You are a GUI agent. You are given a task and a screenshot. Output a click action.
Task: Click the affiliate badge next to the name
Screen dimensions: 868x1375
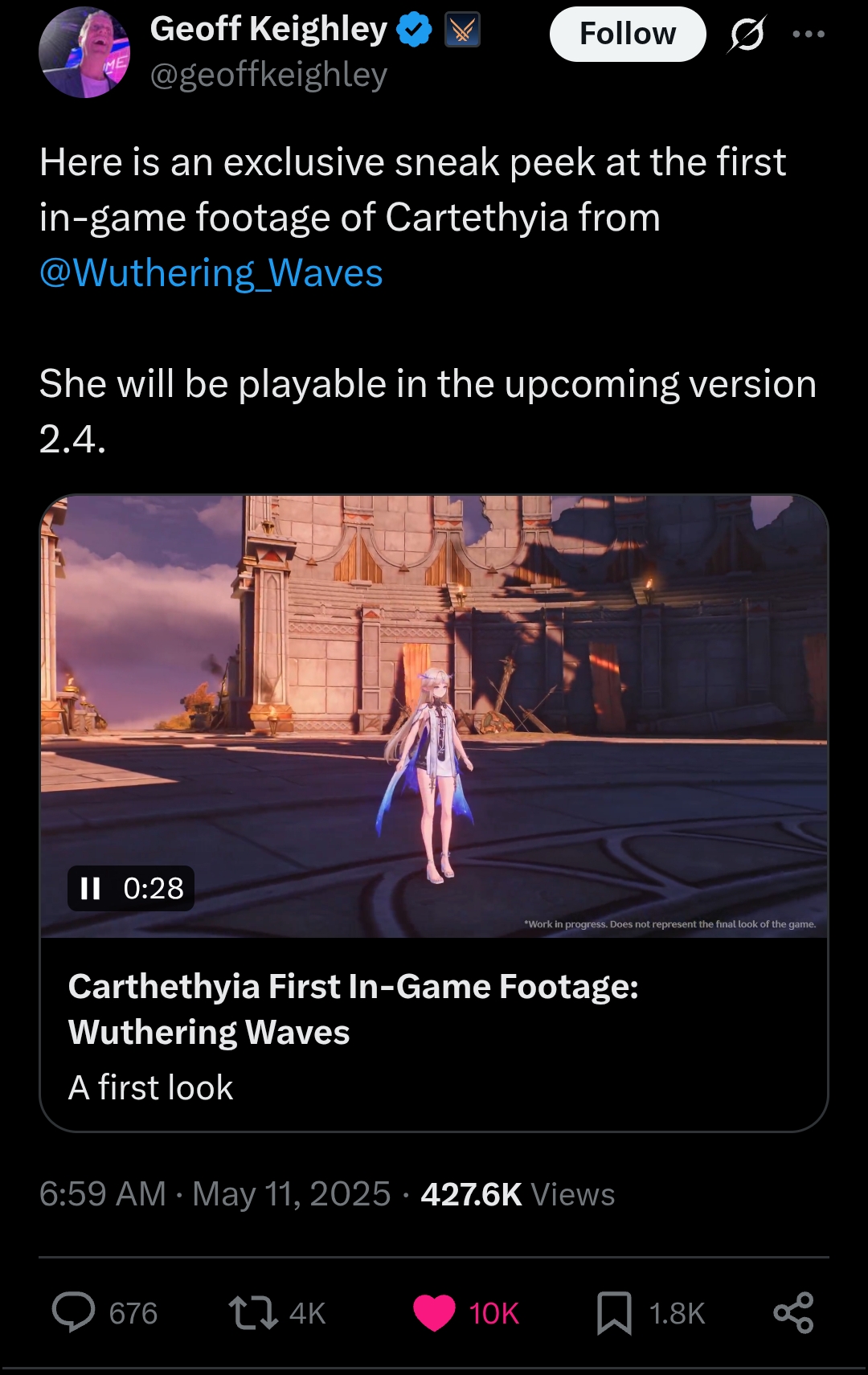[x=462, y=31]
